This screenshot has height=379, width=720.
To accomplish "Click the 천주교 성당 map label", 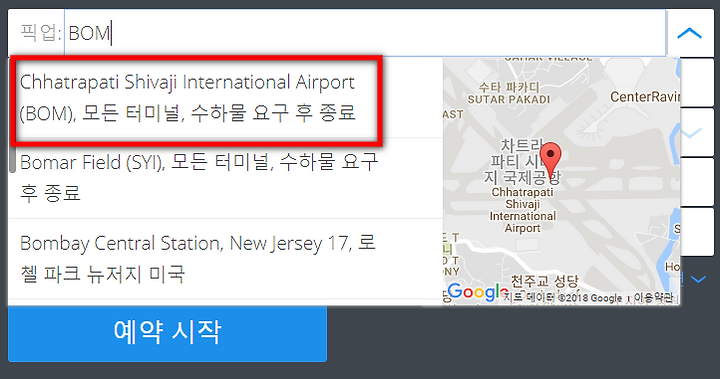I will click(545, 281).
